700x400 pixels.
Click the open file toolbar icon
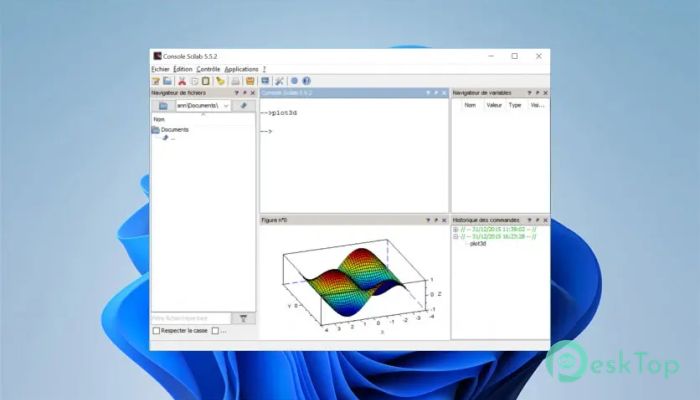(167, 81)
